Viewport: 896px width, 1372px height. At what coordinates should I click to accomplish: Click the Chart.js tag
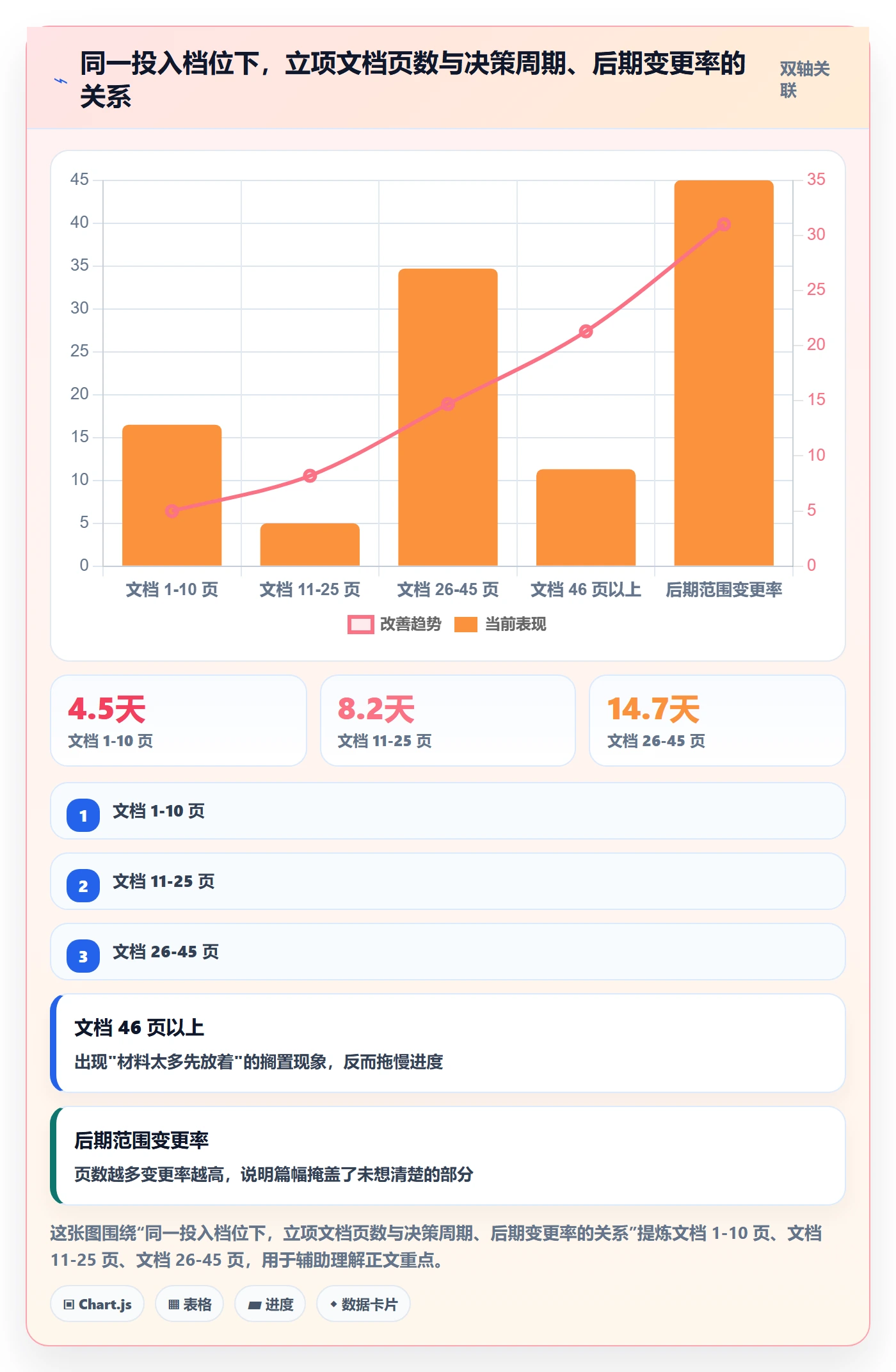click(97, 1304)
